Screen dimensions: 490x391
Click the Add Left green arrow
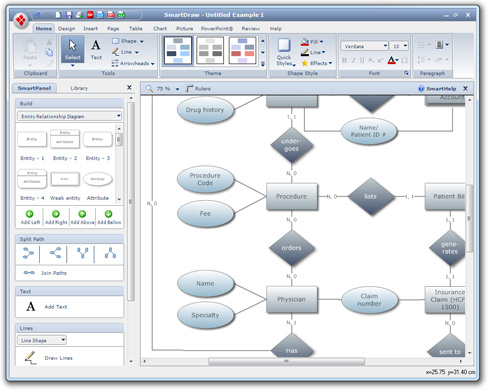(30, 214)
